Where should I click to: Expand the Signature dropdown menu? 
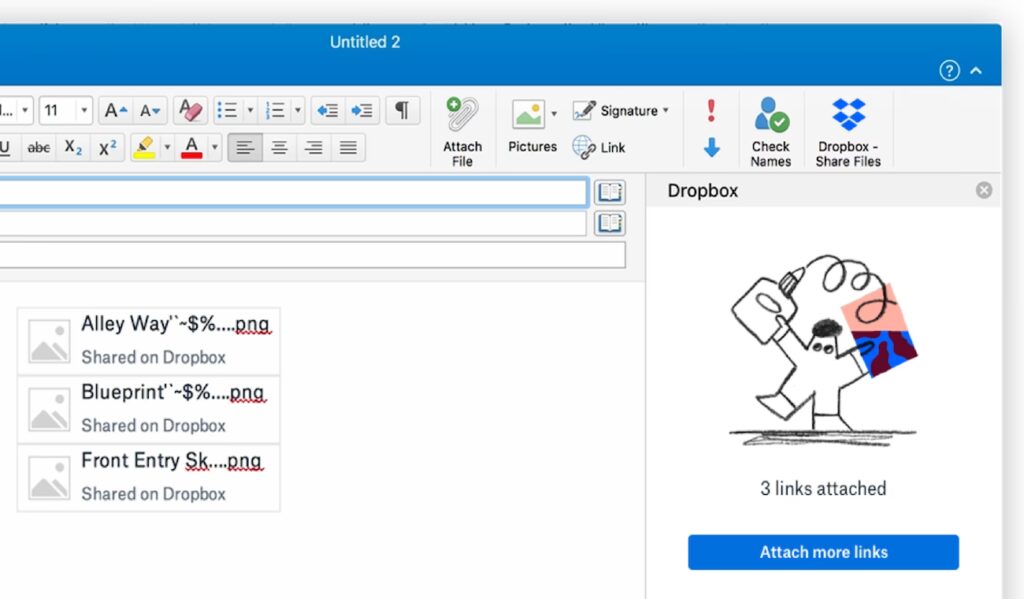(666, 111)
